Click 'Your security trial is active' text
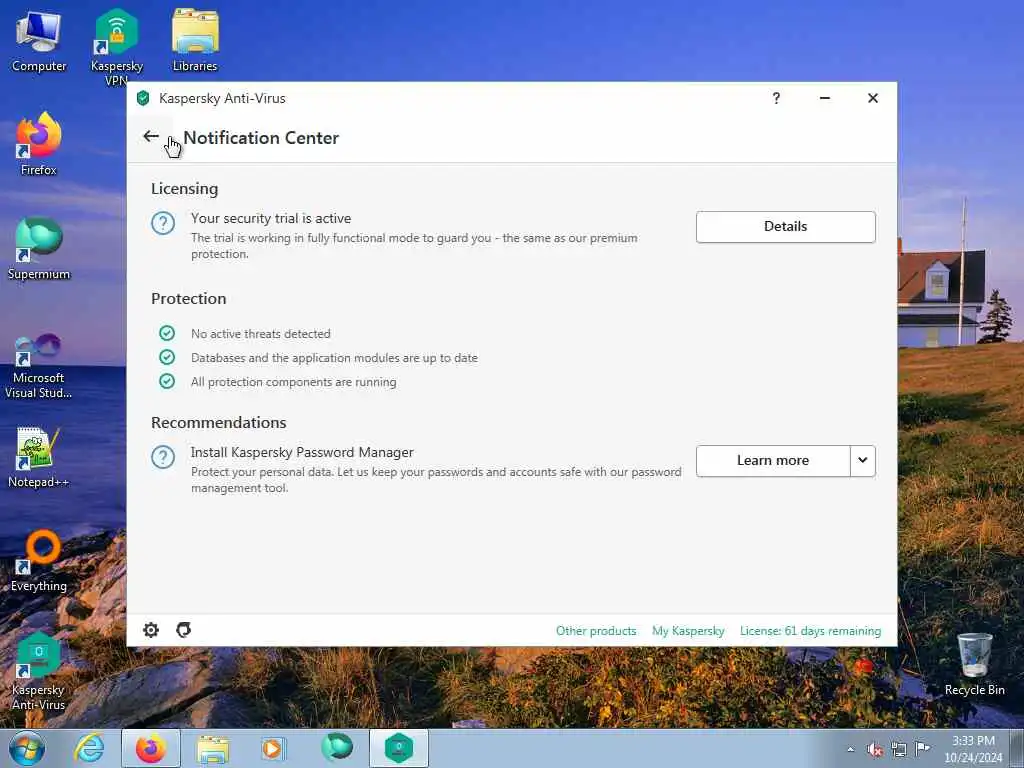Screen dimensions: 1024x768 pyautogui.click(x=271, y=218)
